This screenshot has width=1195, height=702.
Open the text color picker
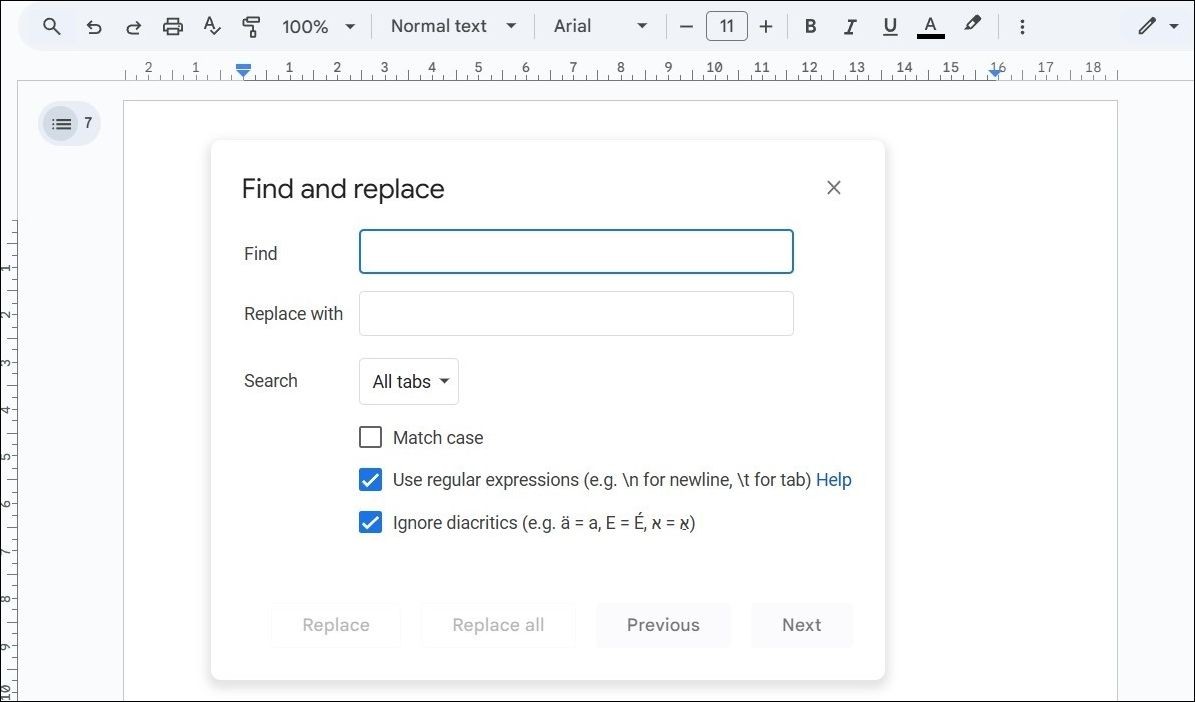click(x=931, y=27)
